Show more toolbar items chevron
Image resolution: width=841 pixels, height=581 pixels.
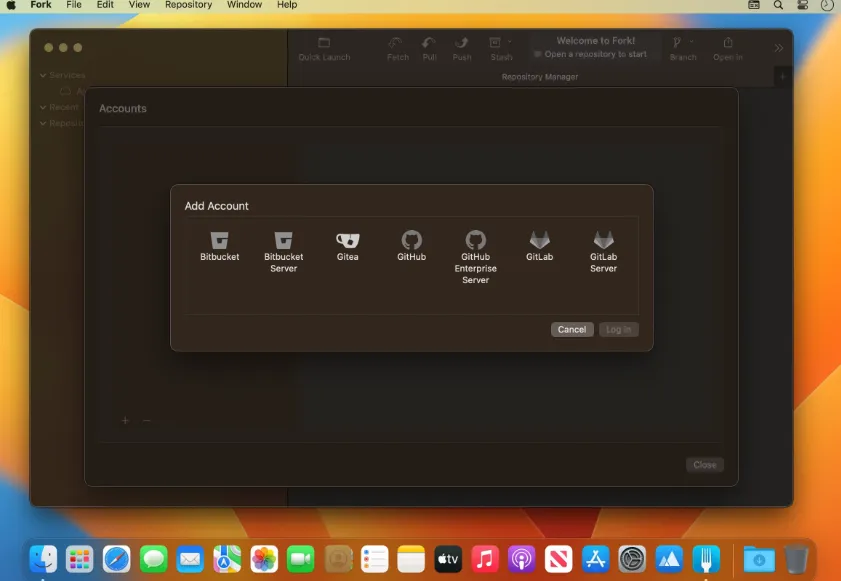pyautogui.click(x=779, y=48)
